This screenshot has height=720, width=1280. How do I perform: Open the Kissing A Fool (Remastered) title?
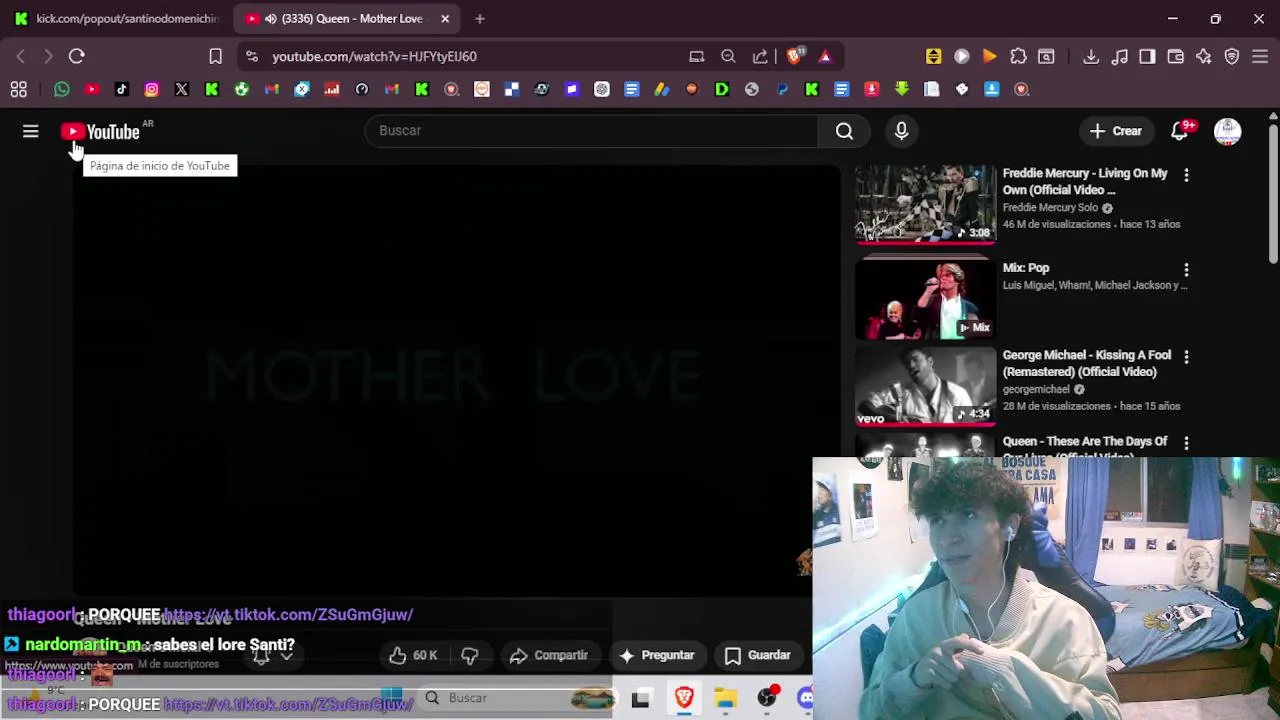pos(1087,363)
